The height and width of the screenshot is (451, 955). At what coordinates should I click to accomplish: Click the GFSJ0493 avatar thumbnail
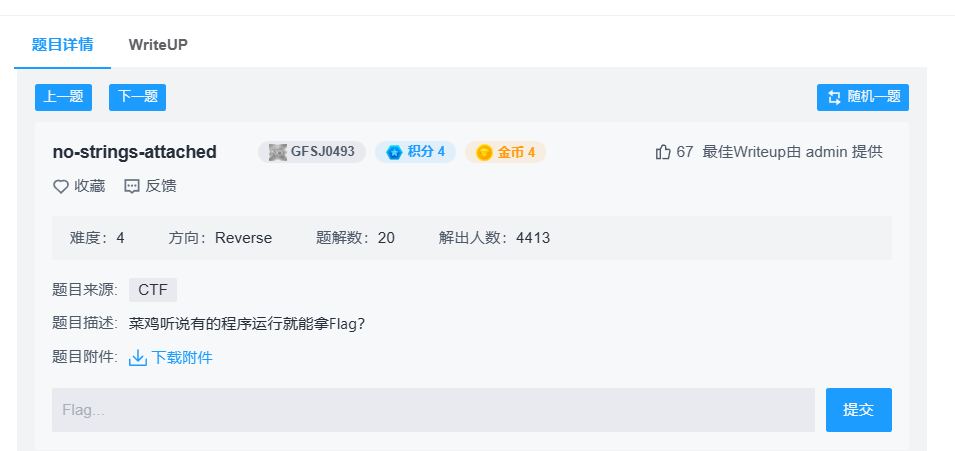pos(277,152)
